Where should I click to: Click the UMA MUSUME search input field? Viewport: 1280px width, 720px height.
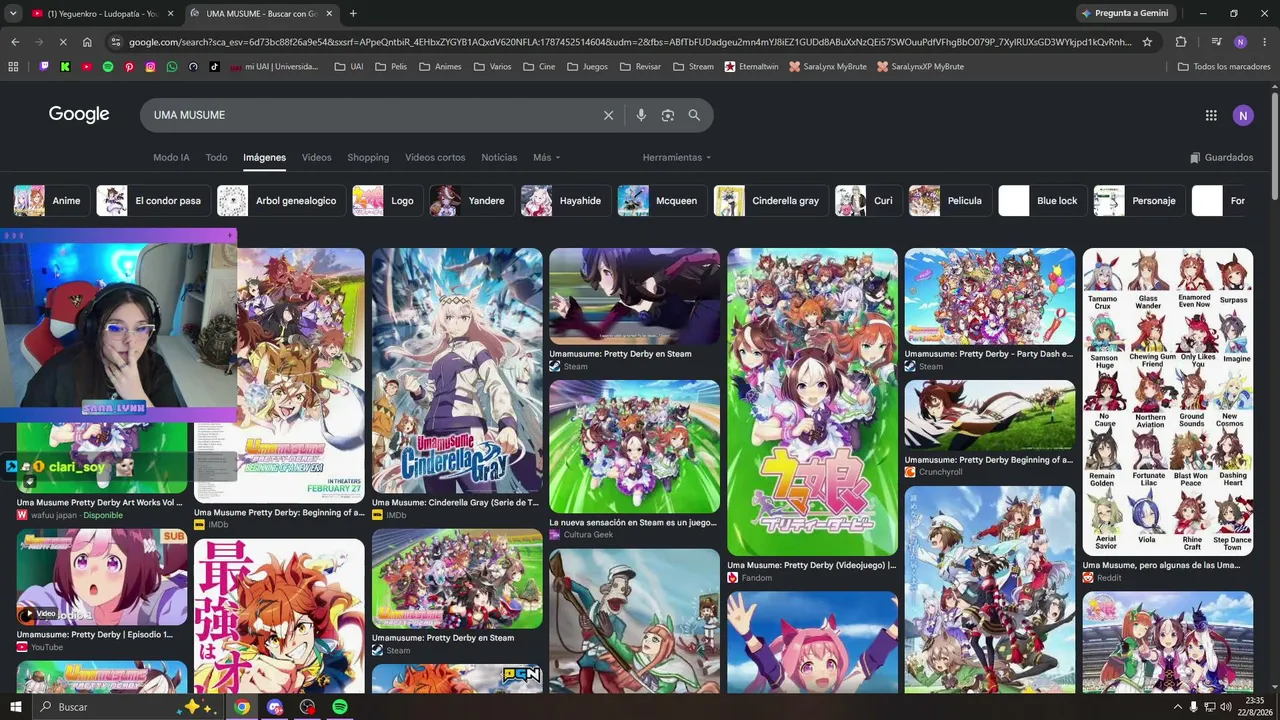[372, 115]
